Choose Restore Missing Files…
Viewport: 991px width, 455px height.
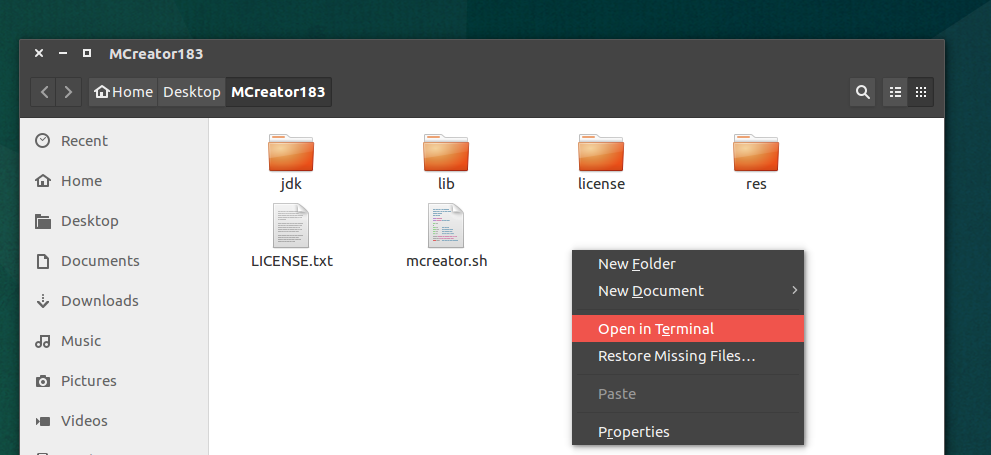[x=688, y=356]
